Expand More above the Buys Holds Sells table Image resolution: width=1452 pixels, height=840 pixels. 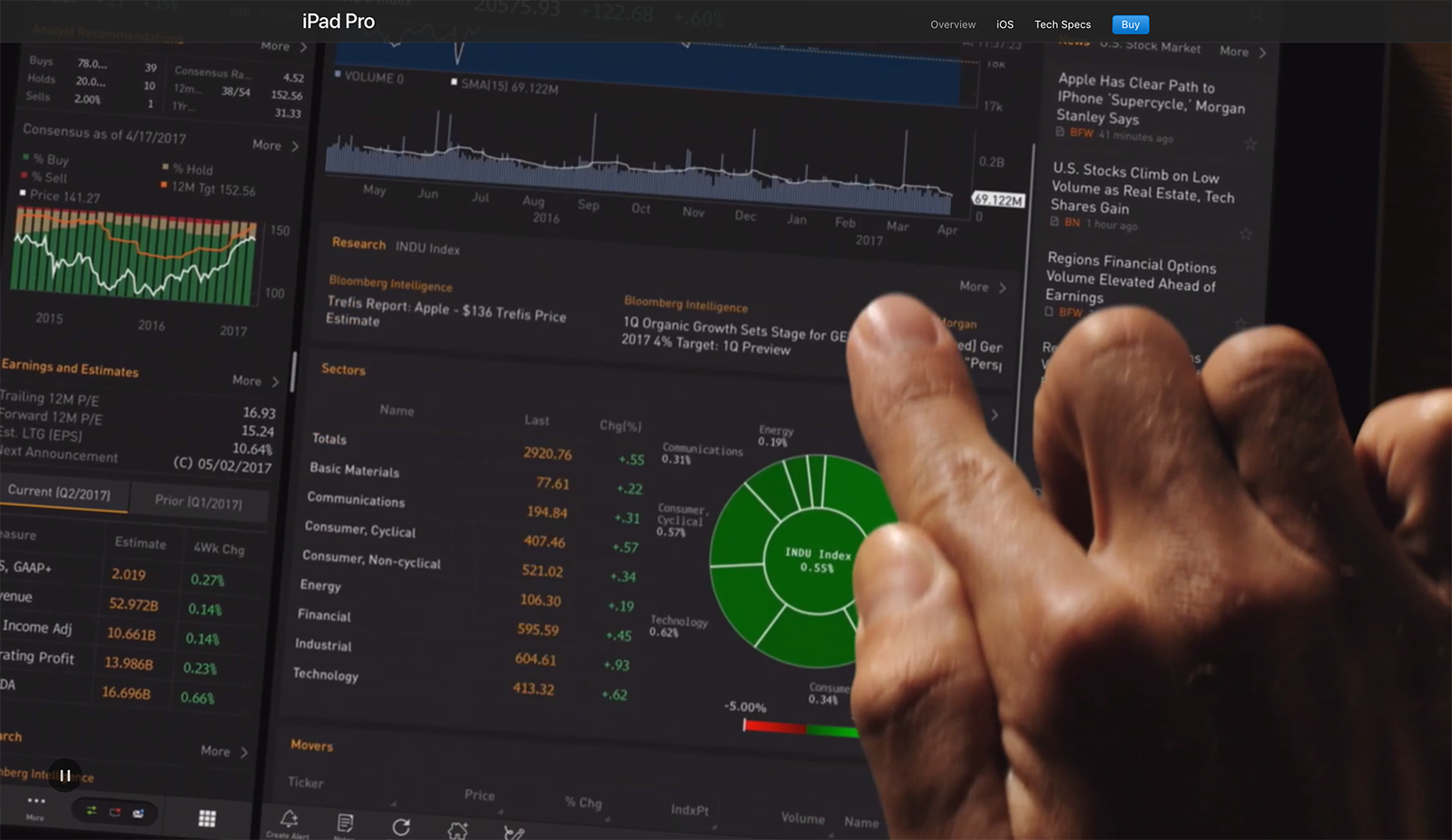point(284,46)
